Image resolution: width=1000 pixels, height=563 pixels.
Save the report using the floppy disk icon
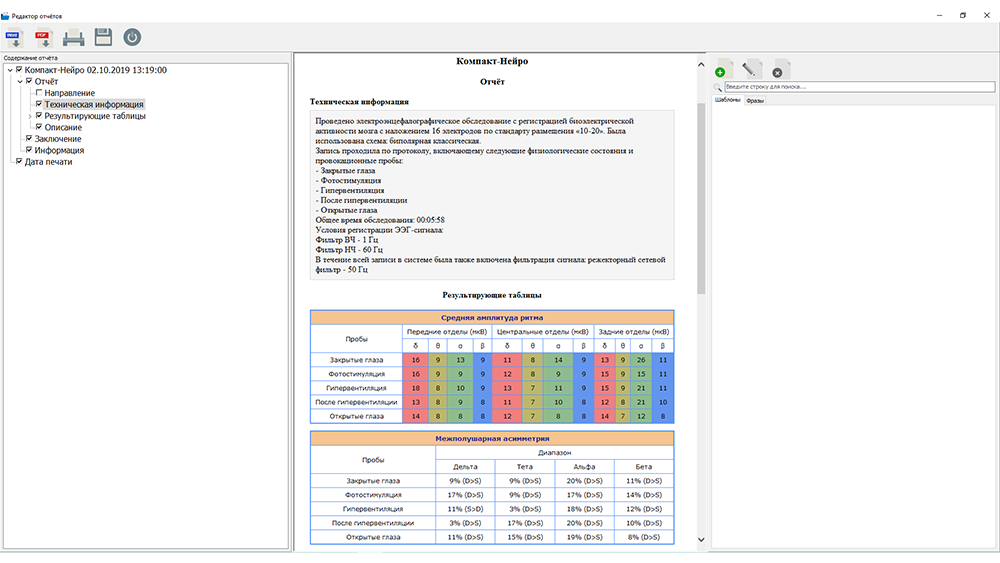pyautogui.click(x=102, y=38)
